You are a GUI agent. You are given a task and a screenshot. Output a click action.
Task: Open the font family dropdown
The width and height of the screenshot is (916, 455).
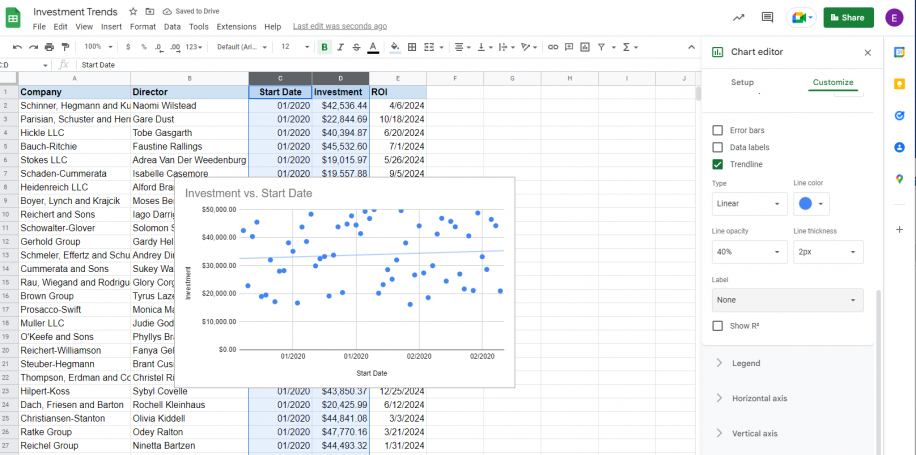click(x=242, y=47)
